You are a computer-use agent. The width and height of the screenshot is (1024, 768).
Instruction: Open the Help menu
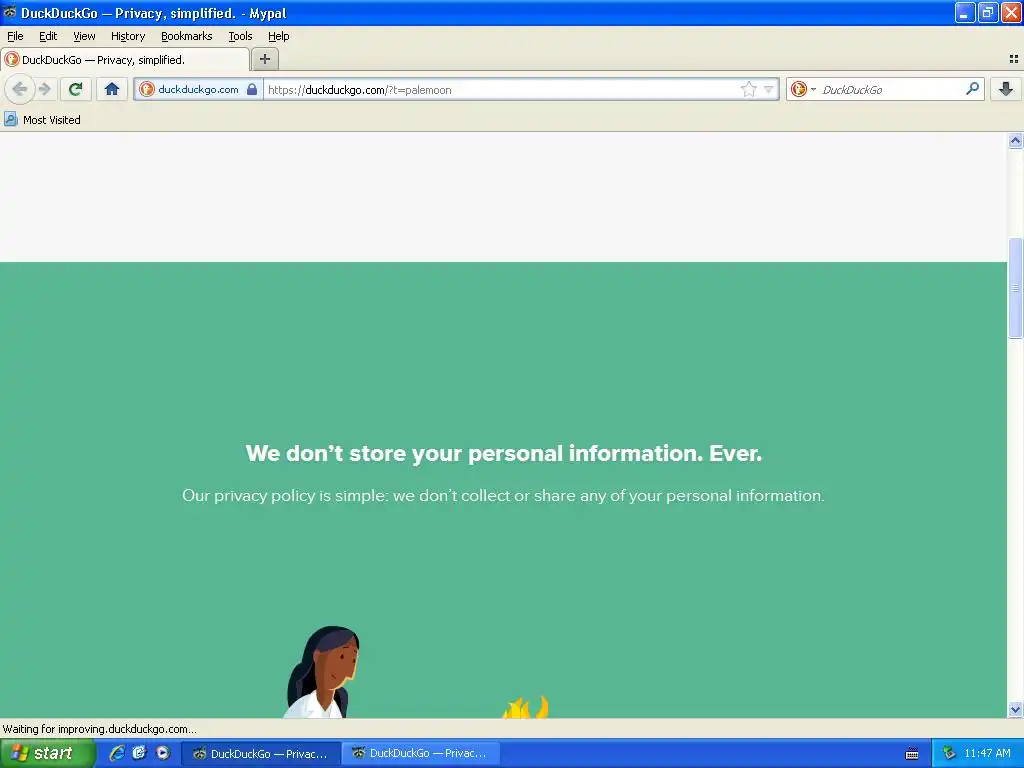278,36
